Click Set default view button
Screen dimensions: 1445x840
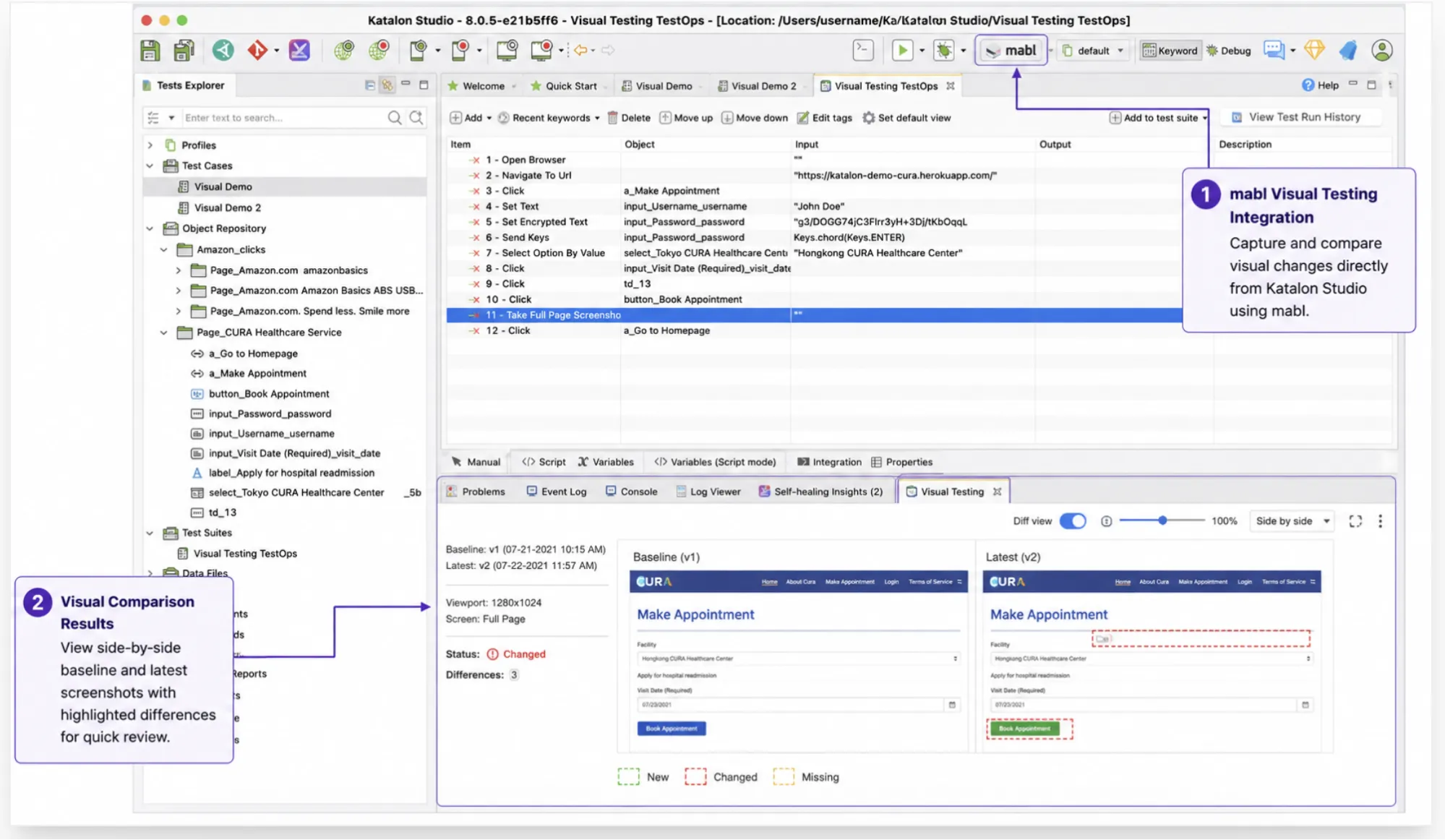(906, 118)
